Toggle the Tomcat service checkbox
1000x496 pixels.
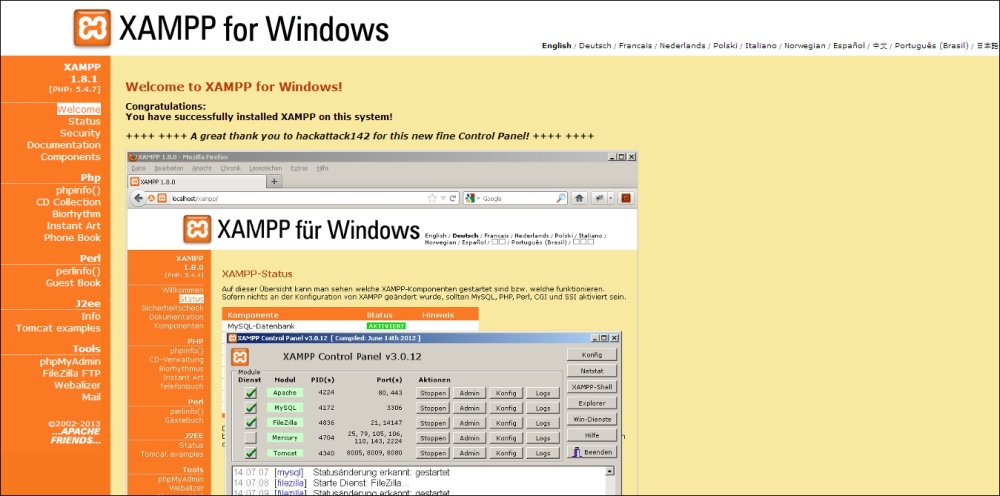click(x=251, y=453)
